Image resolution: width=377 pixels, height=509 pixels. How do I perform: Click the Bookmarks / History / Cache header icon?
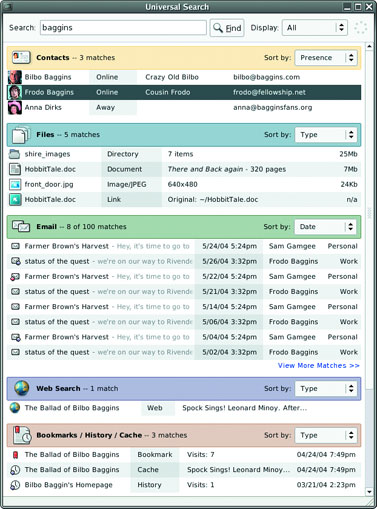tap(22, 435)
